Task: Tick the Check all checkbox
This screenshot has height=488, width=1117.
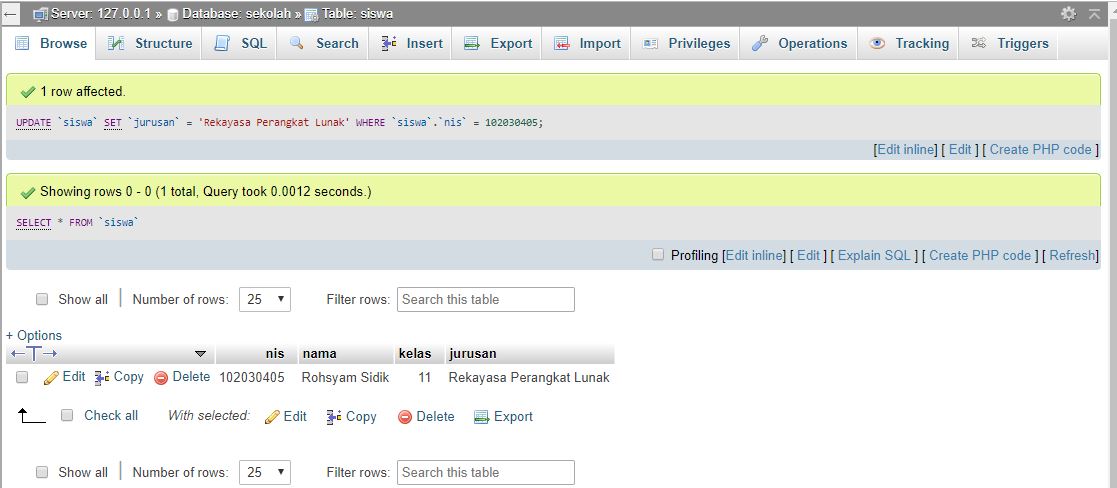Action: click(67, 415)
